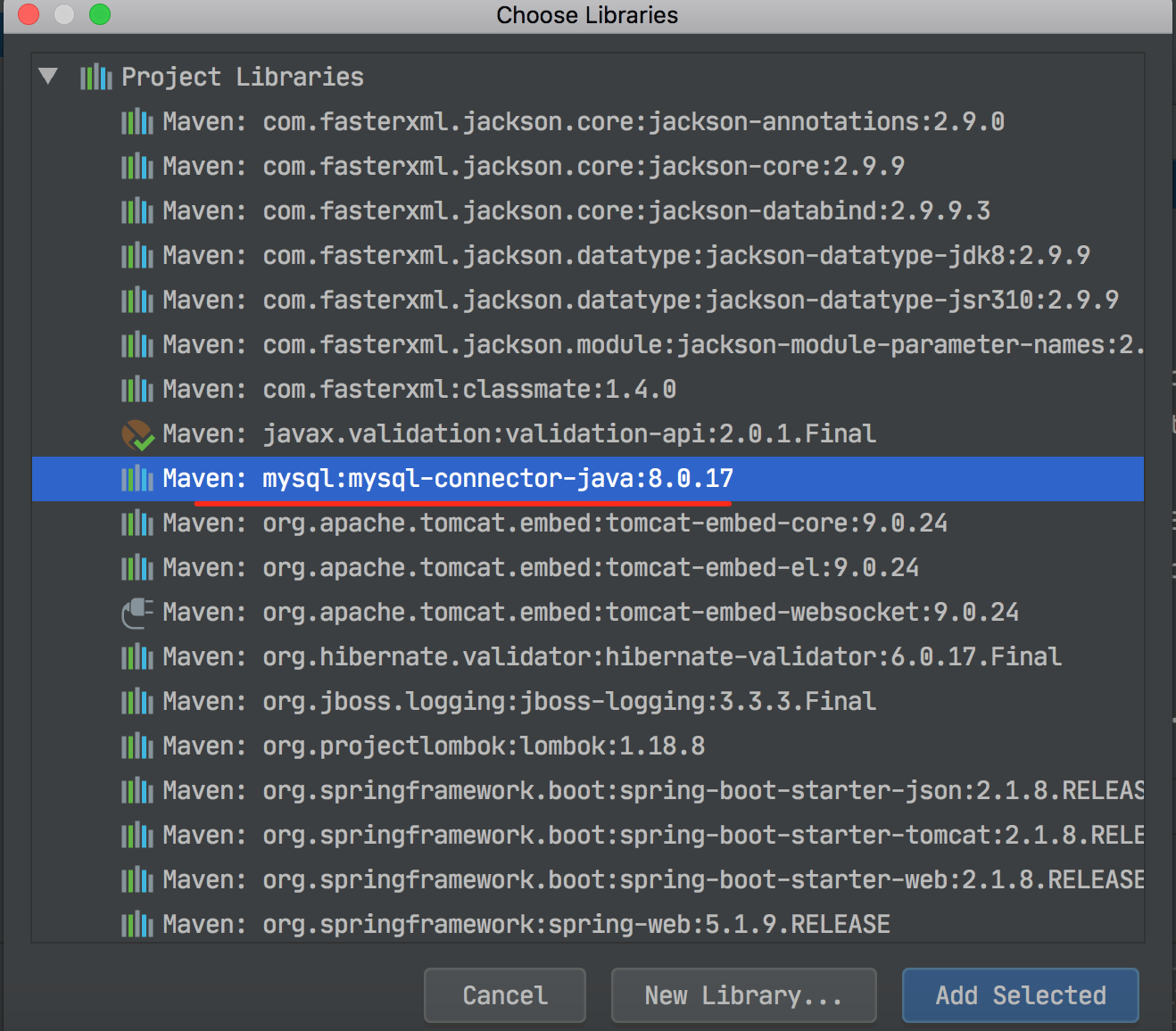
Task: Click the plug icon beside tomcat-embed-websocket:9.0.24
Action: click(x=137, y=613)
